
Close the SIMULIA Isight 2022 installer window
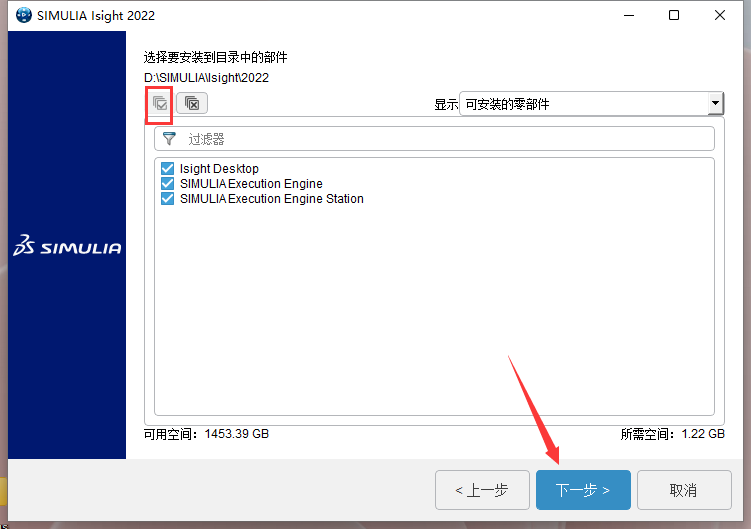click(719, 15)
